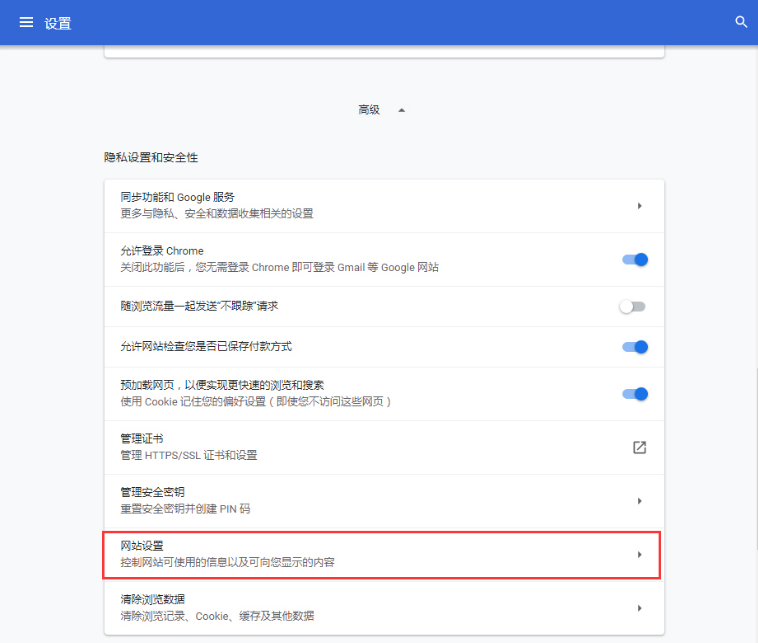Click the page scrollbar on the right edge
This screenshot has height=643, width=758.
tap(756, 459)
